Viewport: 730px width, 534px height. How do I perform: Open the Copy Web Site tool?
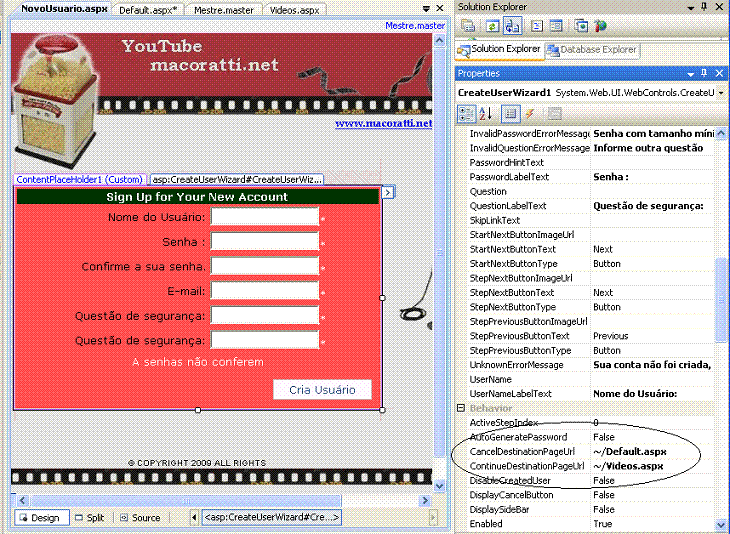(x=581, y=26)
